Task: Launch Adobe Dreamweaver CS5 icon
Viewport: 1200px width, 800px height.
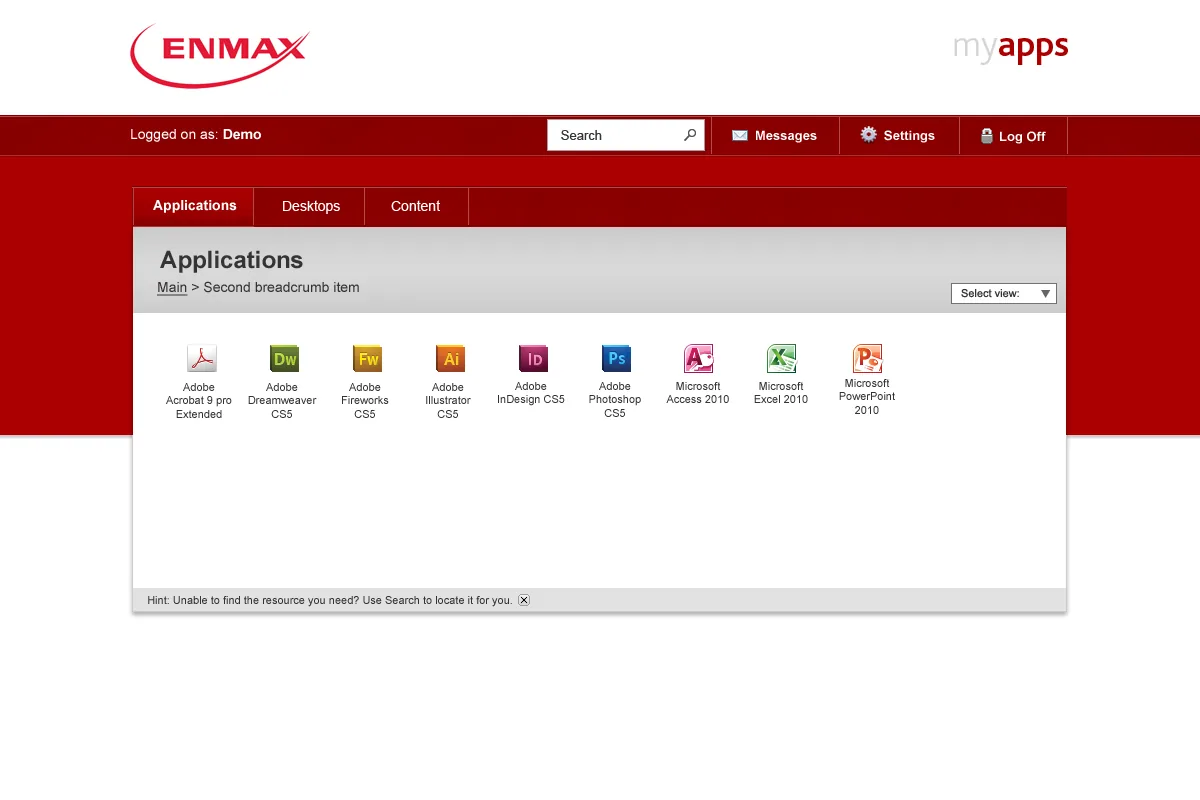Action: [x=284, y=358]
